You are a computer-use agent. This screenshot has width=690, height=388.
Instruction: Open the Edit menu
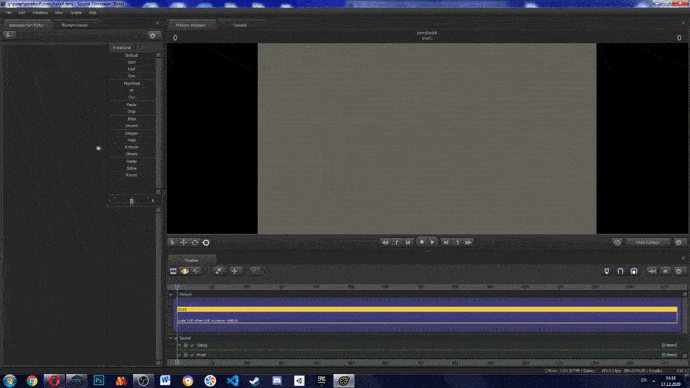22,13
